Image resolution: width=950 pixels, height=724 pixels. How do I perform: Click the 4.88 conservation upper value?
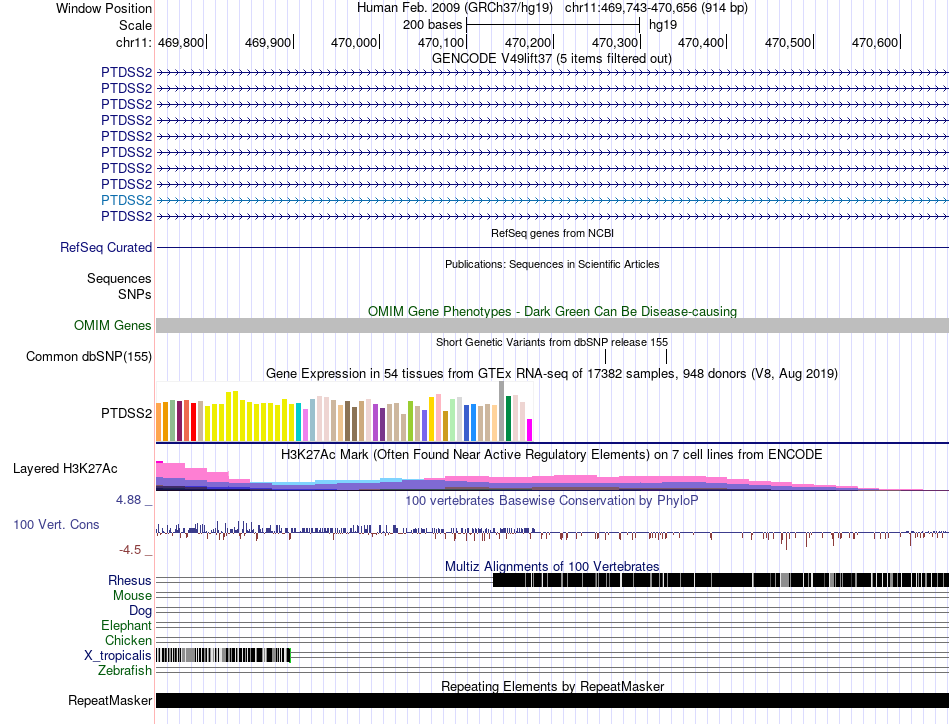128,500
